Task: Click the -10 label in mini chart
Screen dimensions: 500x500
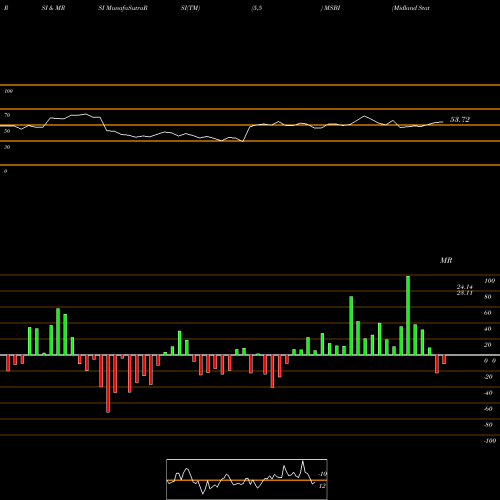Action: pos(323,474)
